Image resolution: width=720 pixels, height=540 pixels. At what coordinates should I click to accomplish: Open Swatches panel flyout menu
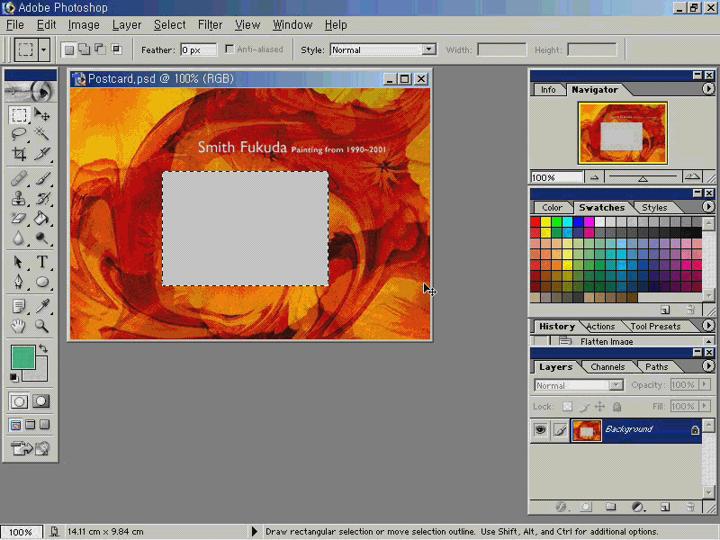tap(708, 207)
